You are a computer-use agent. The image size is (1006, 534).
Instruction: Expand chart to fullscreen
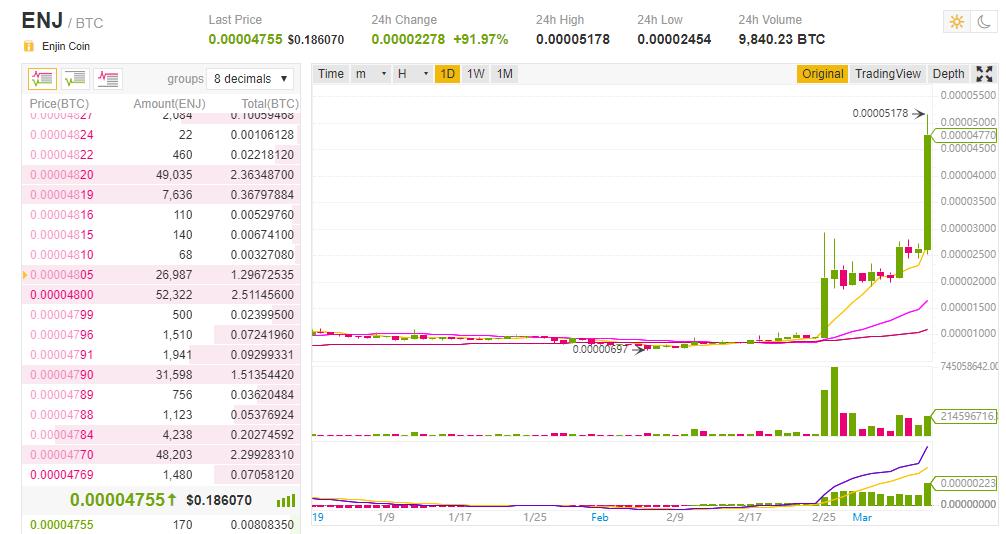[x=984, y=74]
